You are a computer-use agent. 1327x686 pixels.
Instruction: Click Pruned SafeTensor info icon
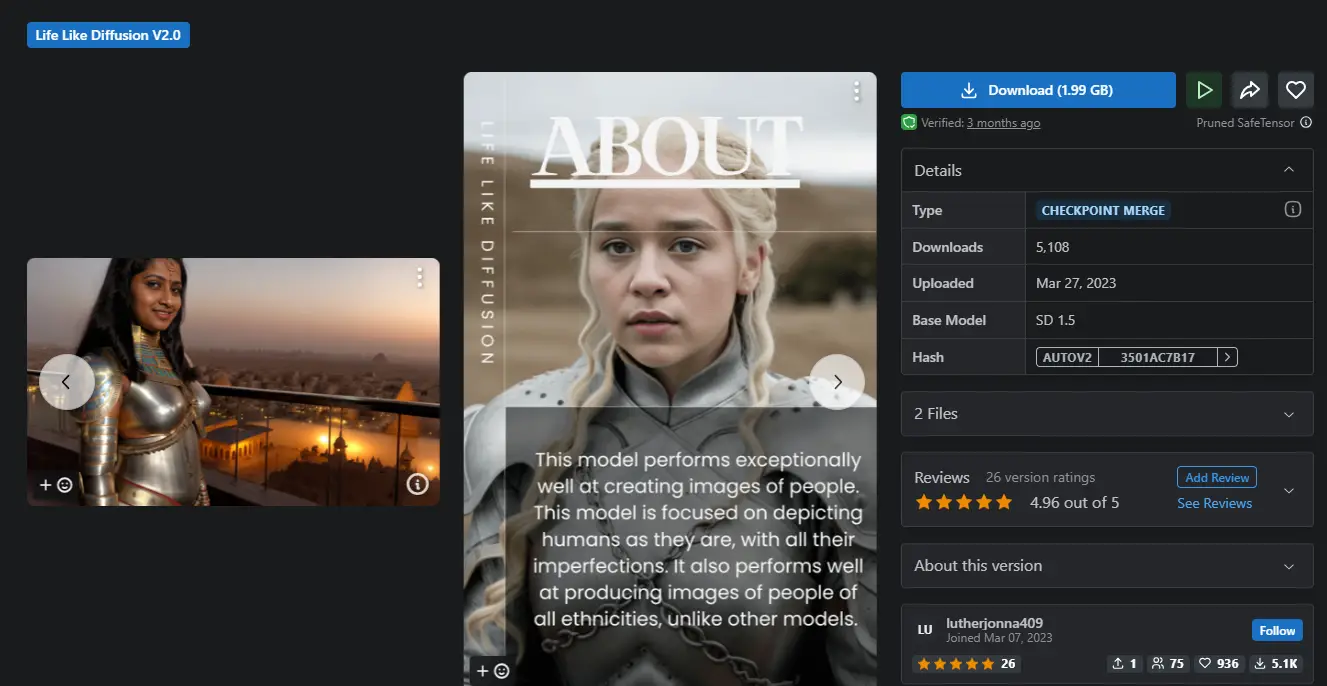[1305, 123]
